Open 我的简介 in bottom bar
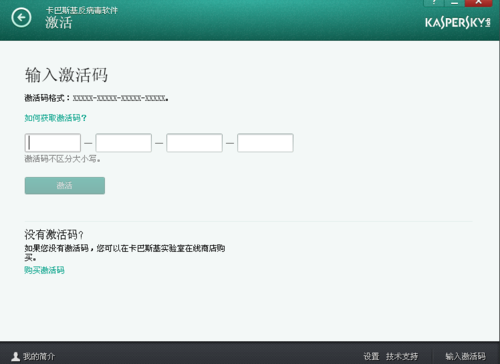The image size is (500, 364). click(39, 356)
